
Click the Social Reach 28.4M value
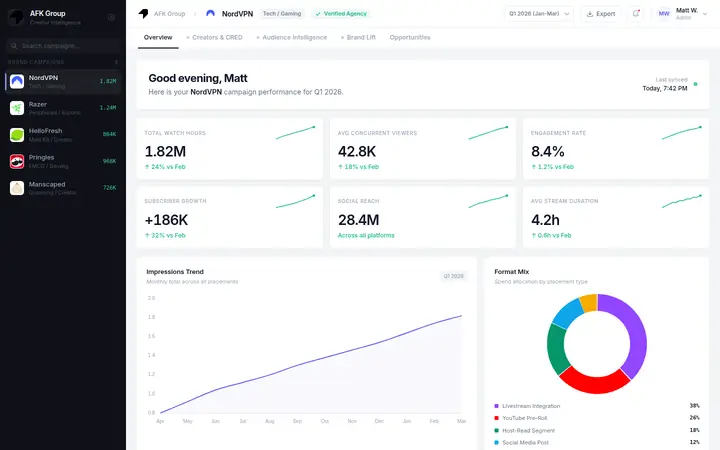coord(359,220)
